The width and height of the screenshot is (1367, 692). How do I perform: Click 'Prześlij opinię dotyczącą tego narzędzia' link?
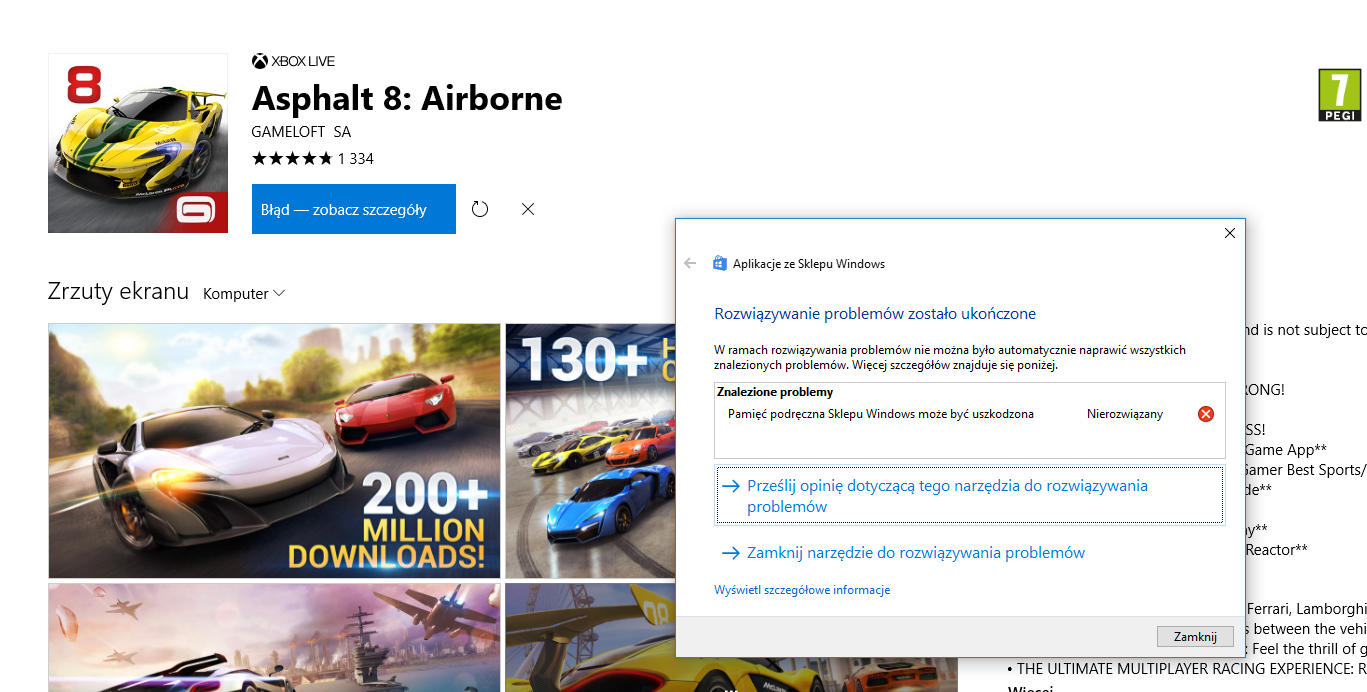(x=969, y=496)
